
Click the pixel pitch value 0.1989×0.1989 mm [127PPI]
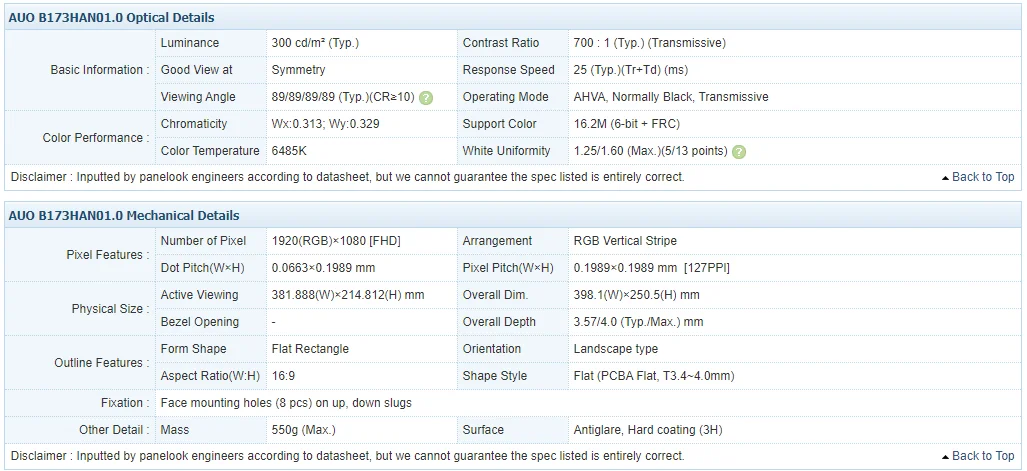click(x=652, y=268)
